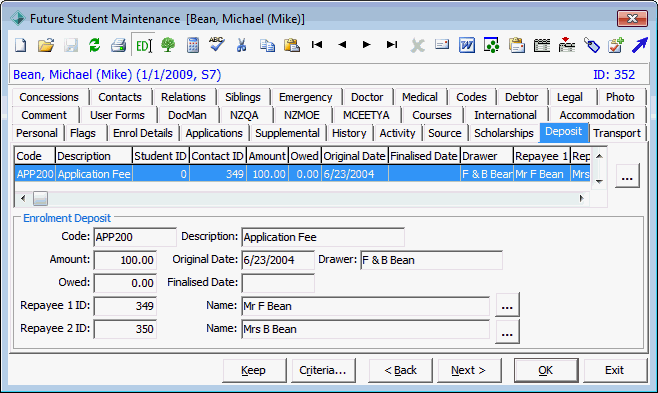Click the blue diagonal arrow icon
Image resolution: width=658 pixels, height=393 pixels.
(x=640, y=45)
